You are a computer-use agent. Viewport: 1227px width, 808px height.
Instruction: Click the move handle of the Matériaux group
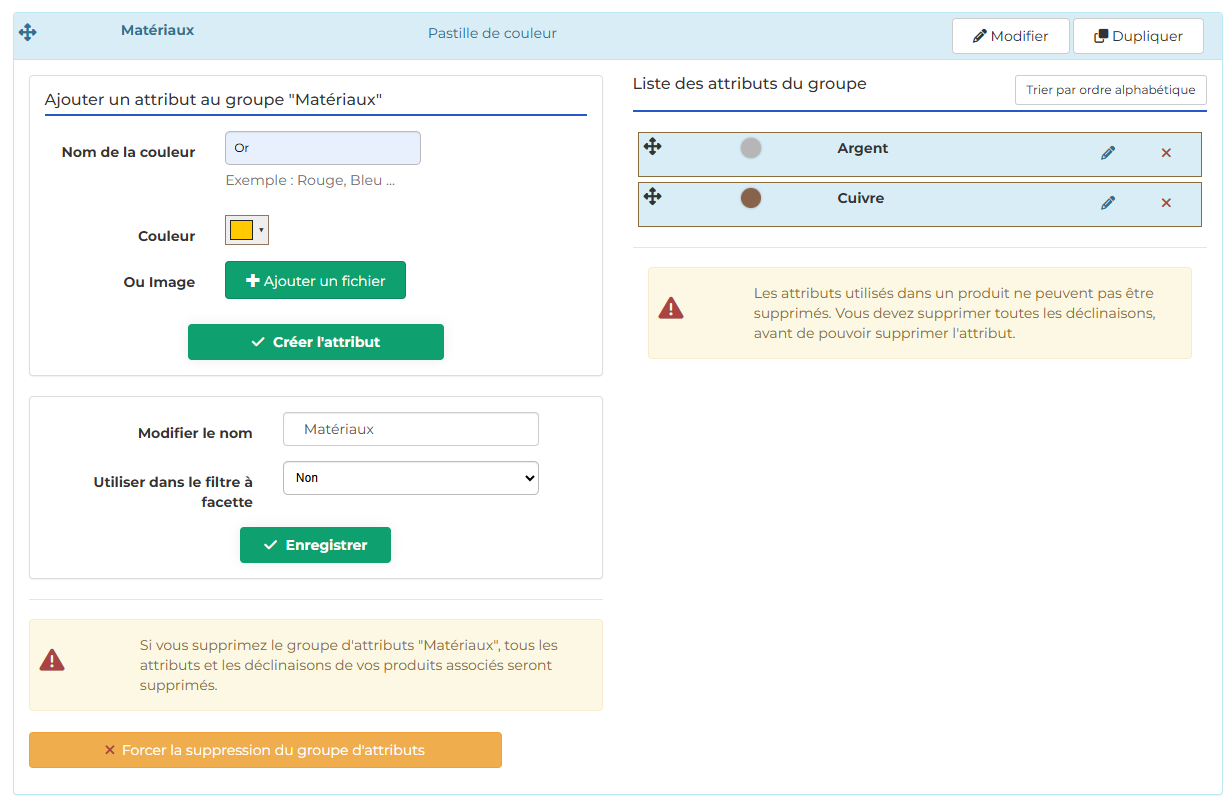tap(28, 32)
